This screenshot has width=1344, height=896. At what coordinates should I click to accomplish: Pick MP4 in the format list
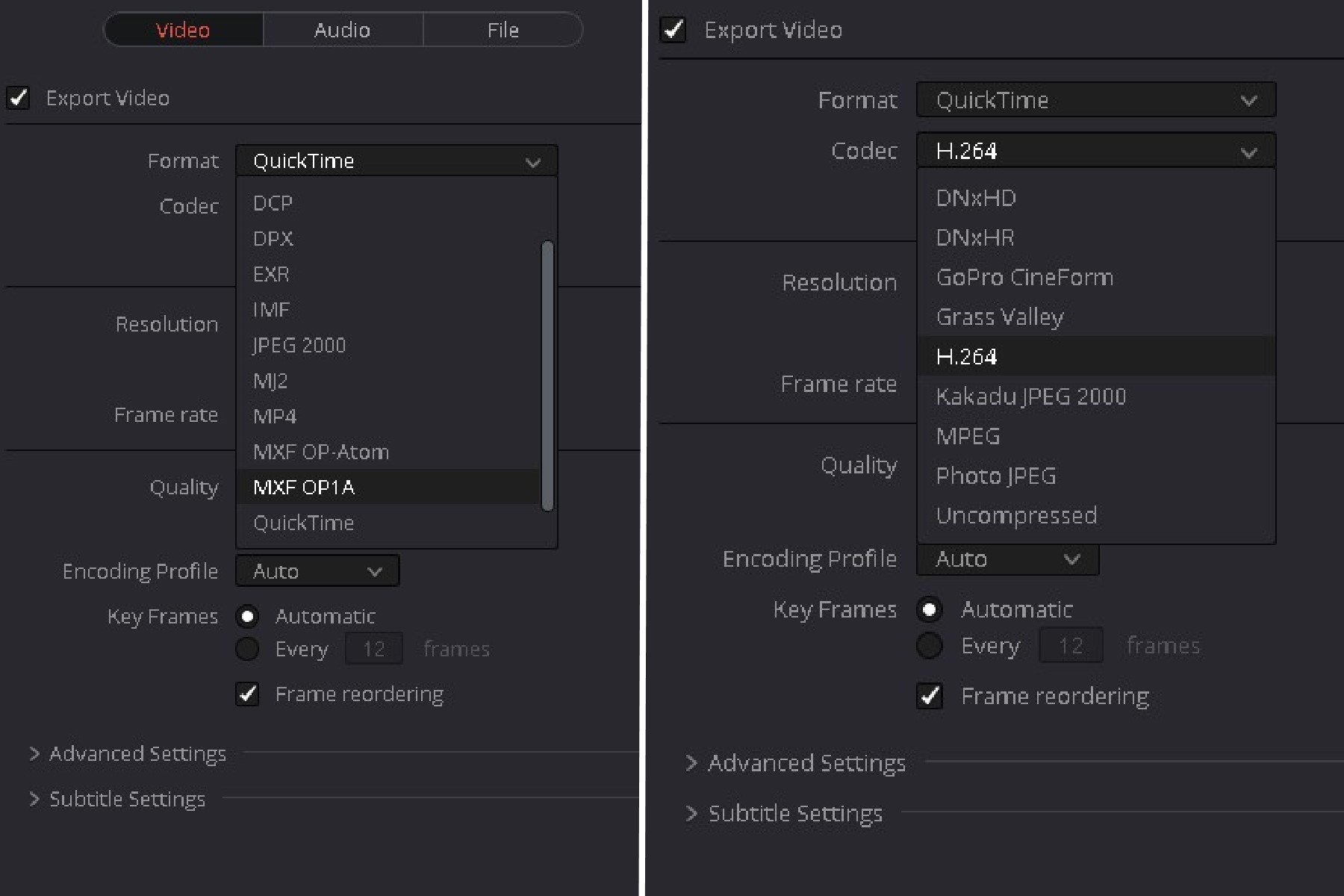(275, 417)
